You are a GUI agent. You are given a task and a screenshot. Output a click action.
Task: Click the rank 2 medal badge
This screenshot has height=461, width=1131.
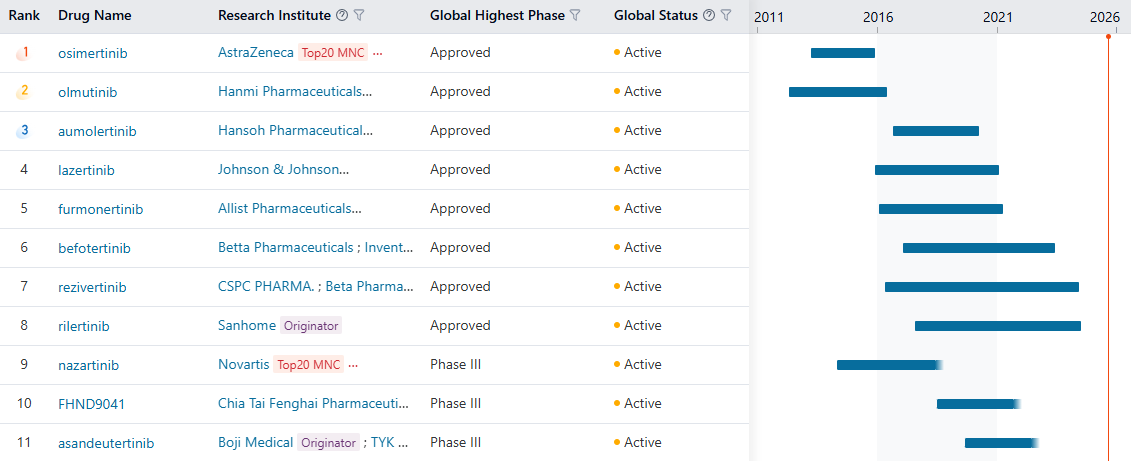(24, 91)
